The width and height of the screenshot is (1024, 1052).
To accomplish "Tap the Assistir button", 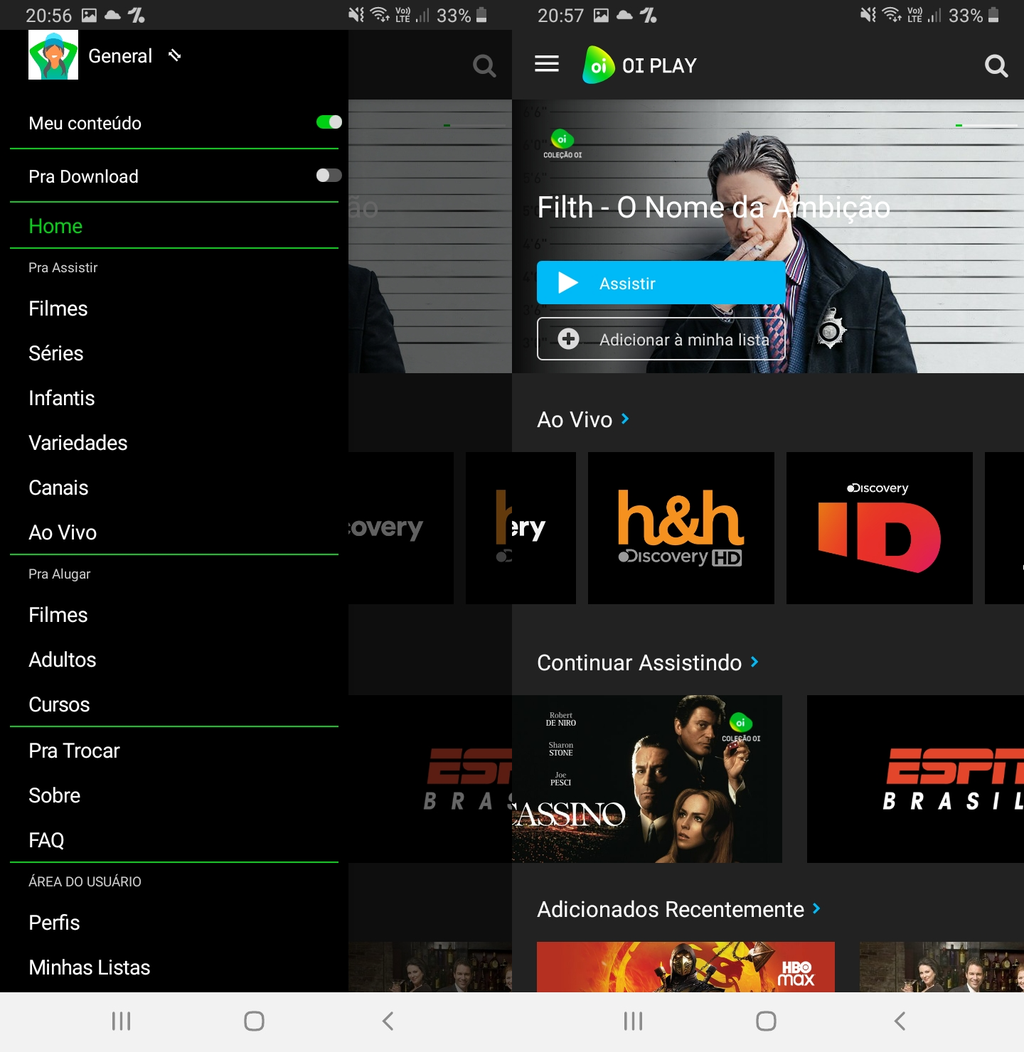I will click(x=661, y=283).
